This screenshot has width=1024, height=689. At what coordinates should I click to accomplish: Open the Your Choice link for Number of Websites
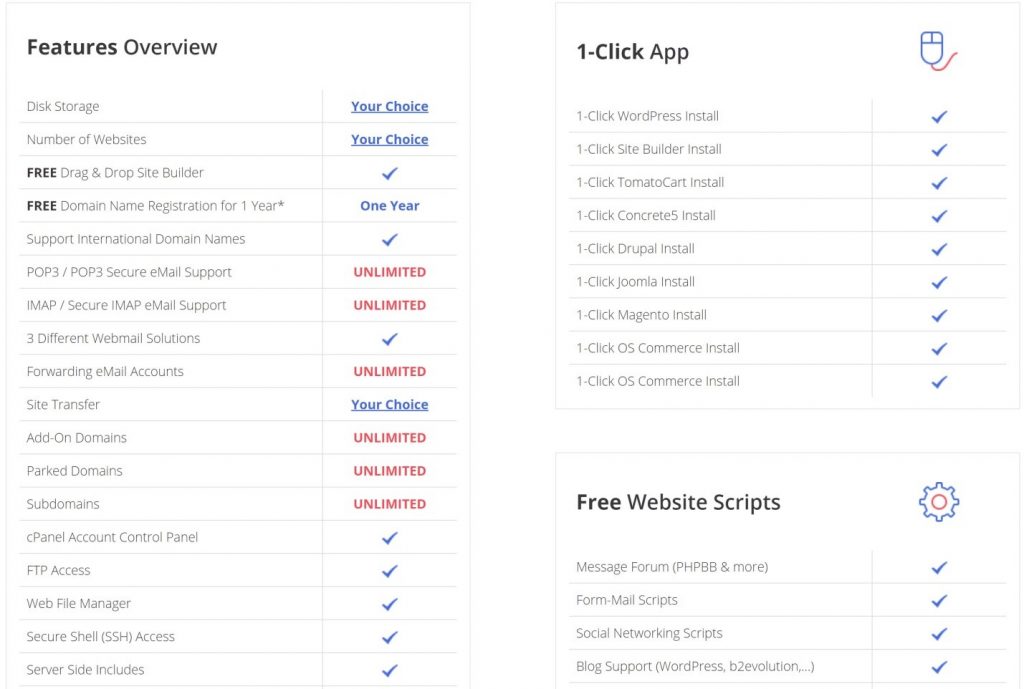coord(389,140)
